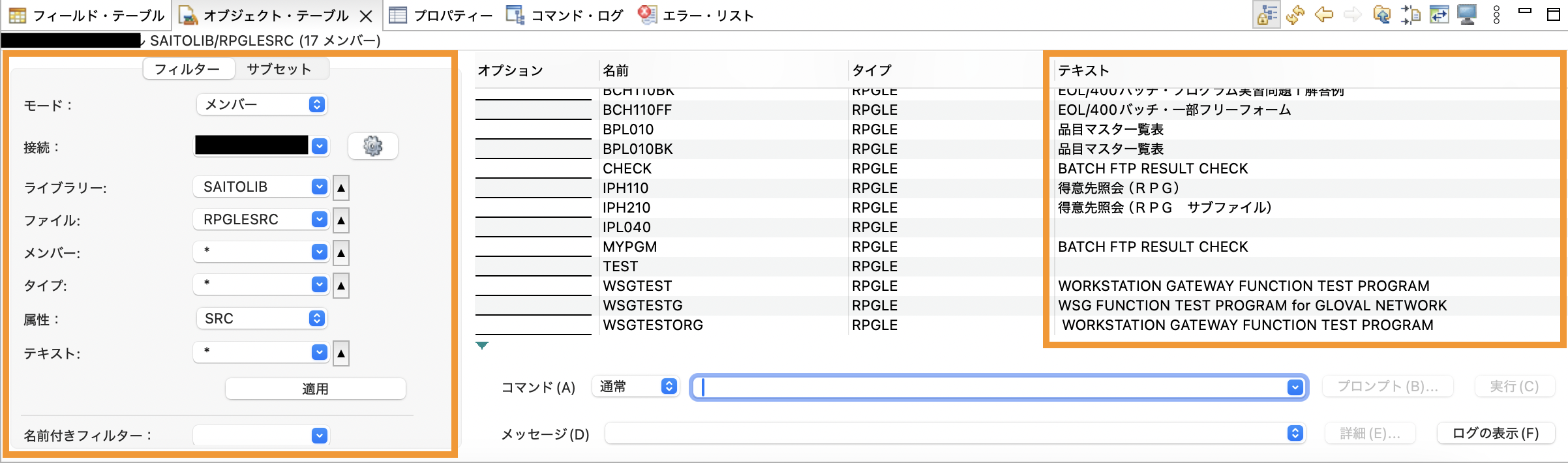Click the ログの表示 (F) button
Screen dimensions: 1568x463
pyautogui.click(x=1496, y=433)
